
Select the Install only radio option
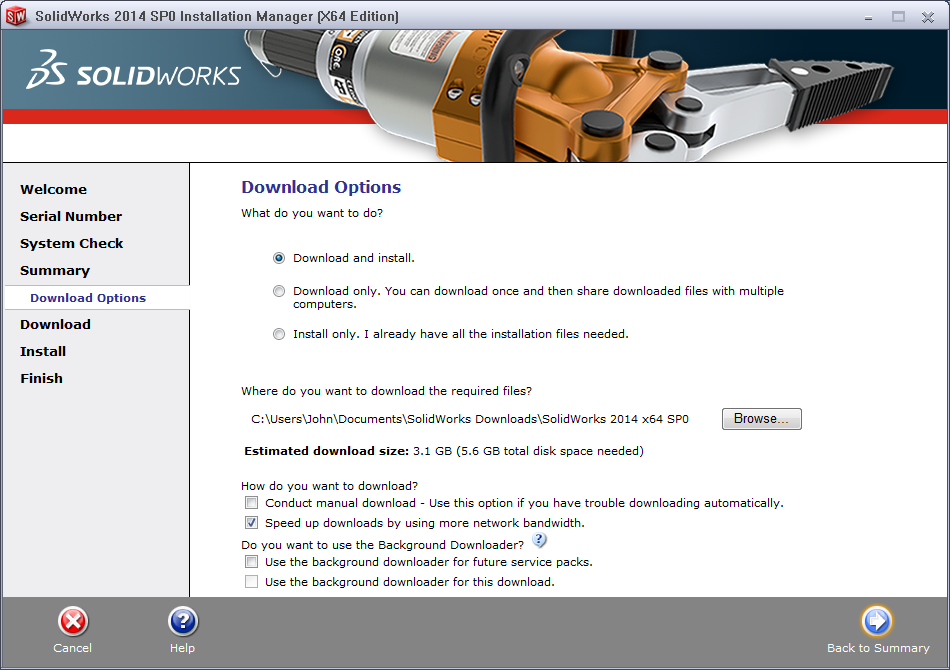(x=279, y=334)
